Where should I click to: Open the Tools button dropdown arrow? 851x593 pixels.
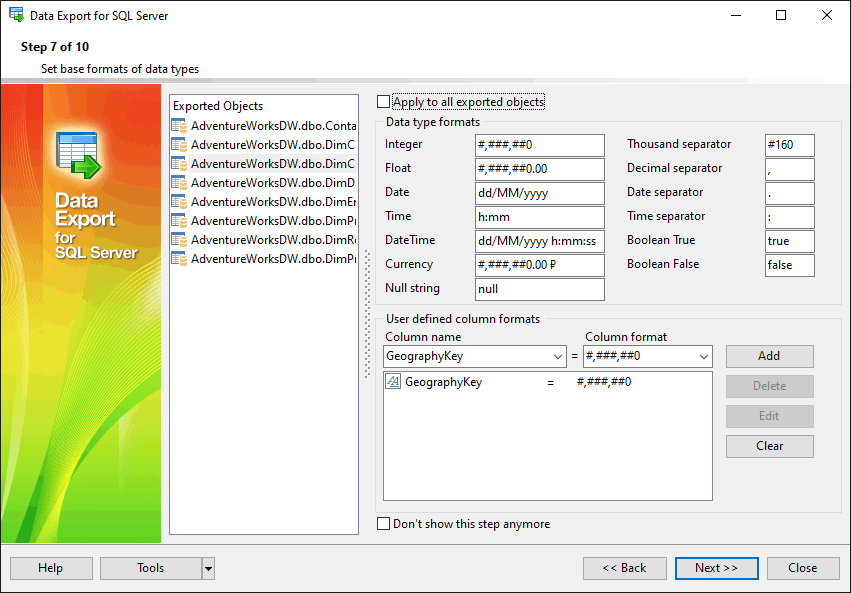208,569
